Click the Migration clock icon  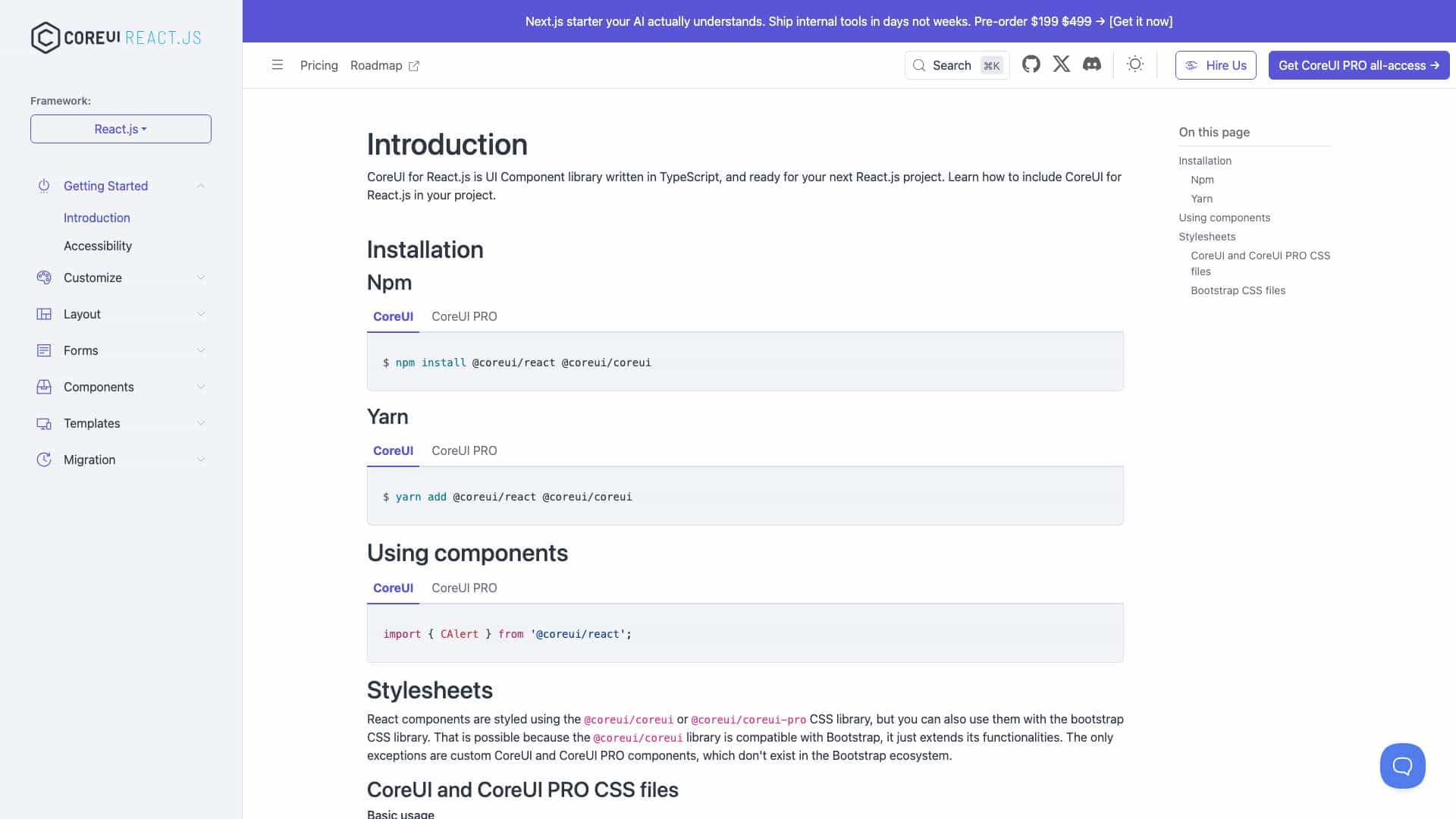(44, 460)
